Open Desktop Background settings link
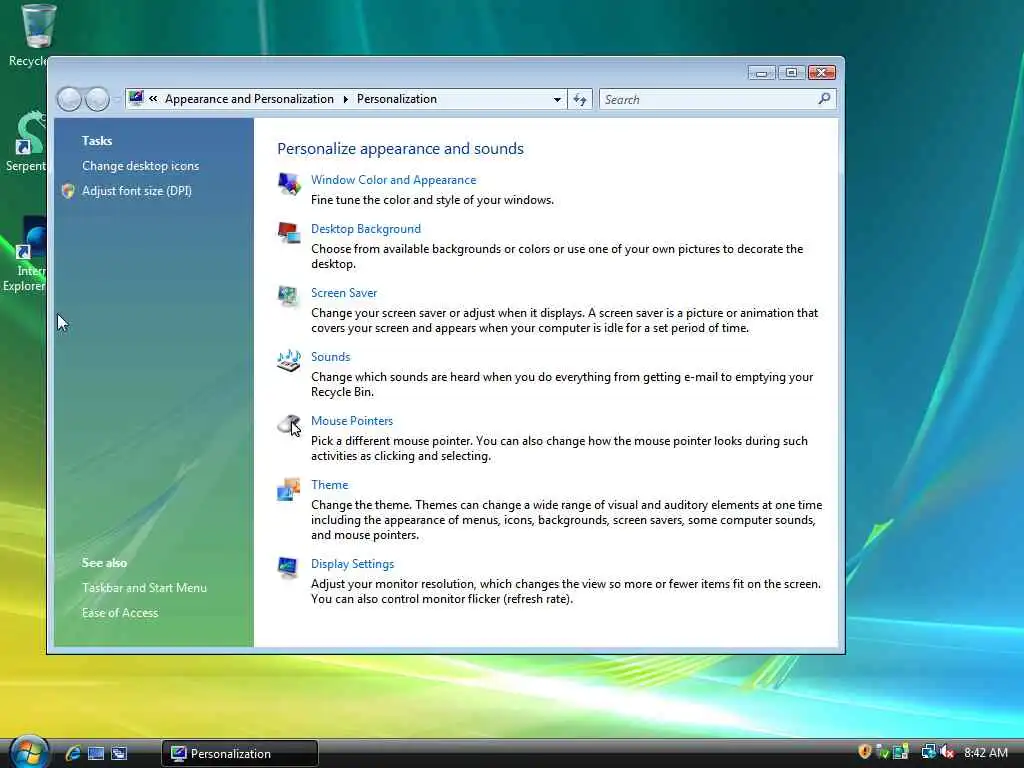 click(x=366, y=229)
